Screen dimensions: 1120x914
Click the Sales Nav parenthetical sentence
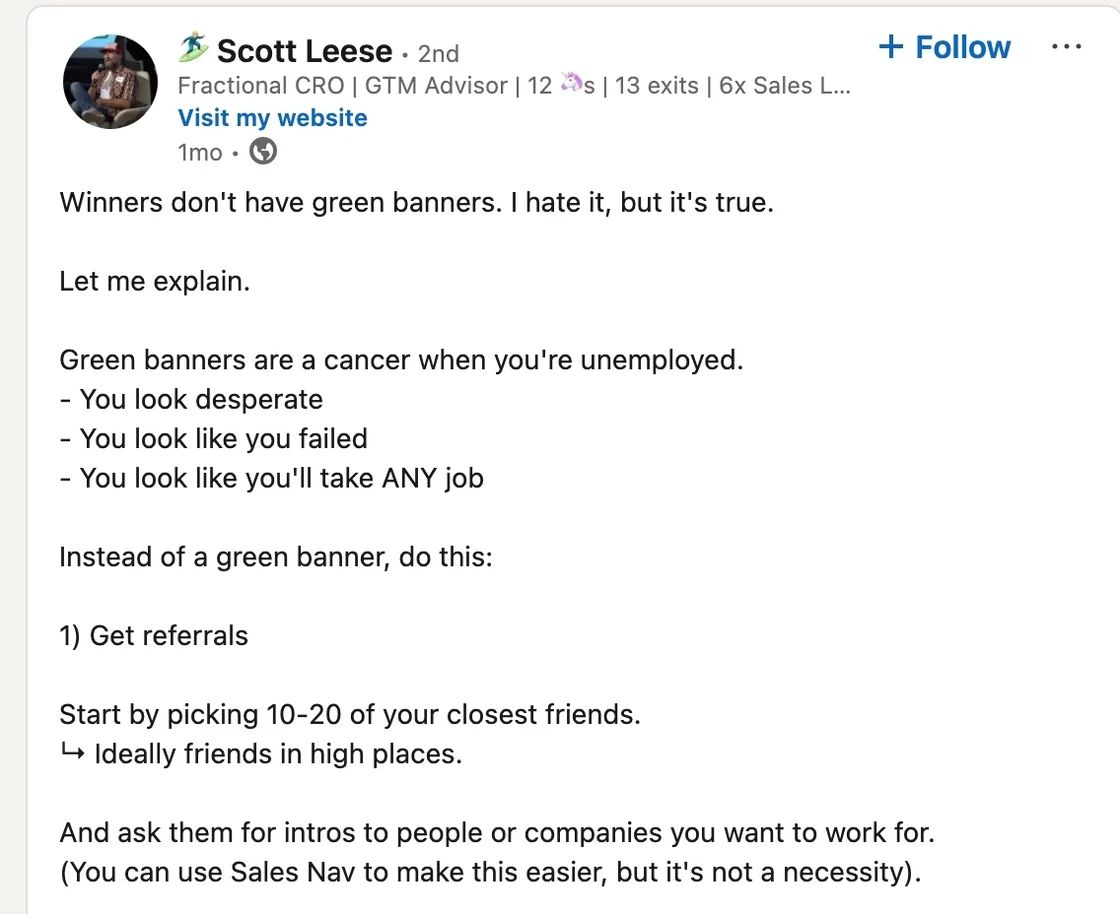(491, 872)
